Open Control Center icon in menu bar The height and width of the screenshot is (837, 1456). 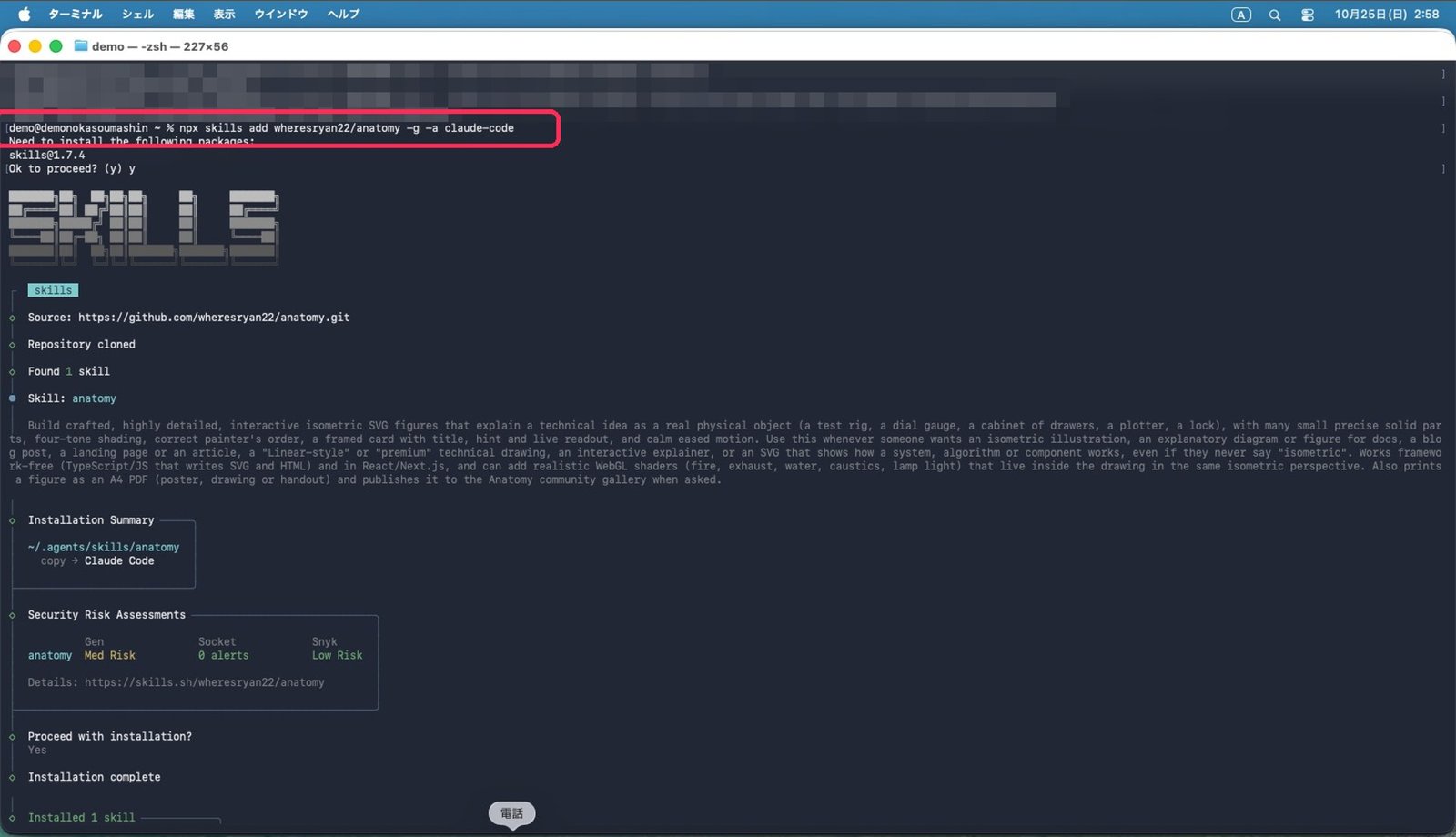click(1308, 15)
